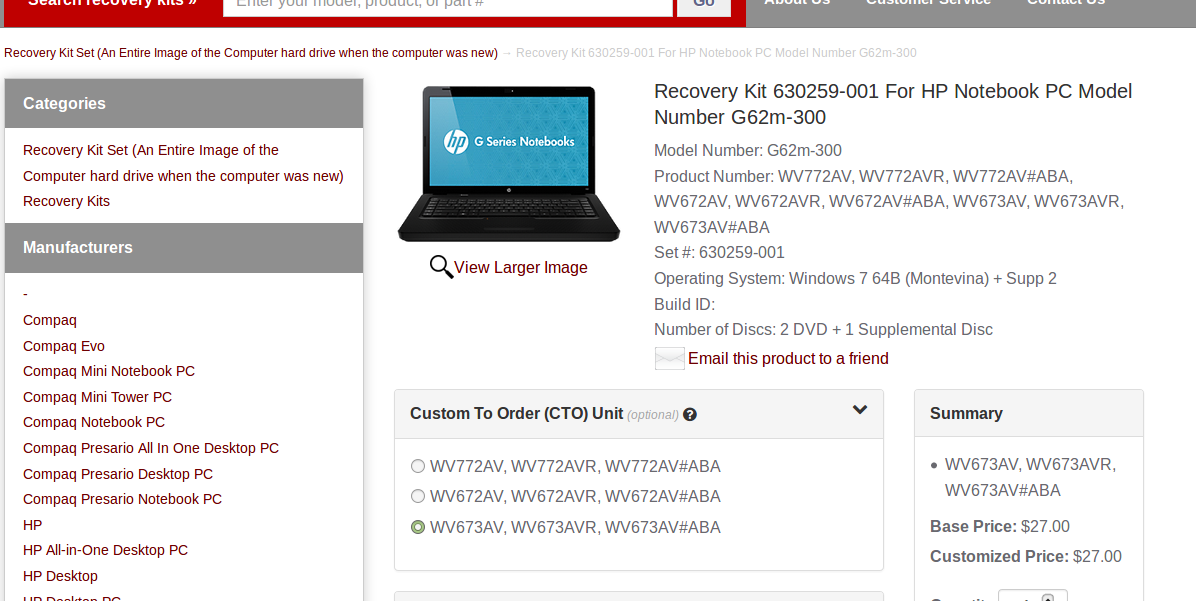Screen dimensions: 1196x601
Task: Click the Base Price $27.00 text
Action: 999,527
